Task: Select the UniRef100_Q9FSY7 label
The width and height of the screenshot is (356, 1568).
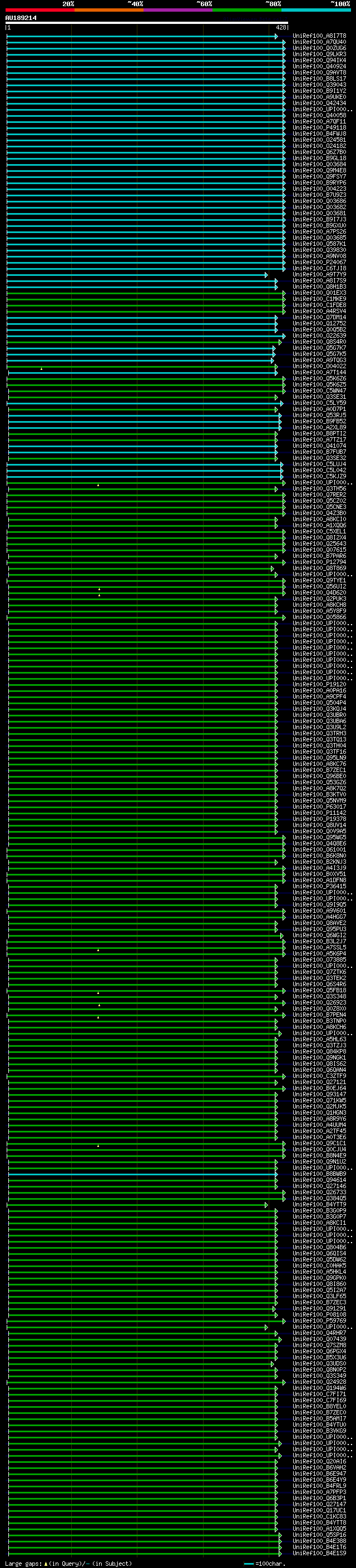Action: click(x=319, y=176)
